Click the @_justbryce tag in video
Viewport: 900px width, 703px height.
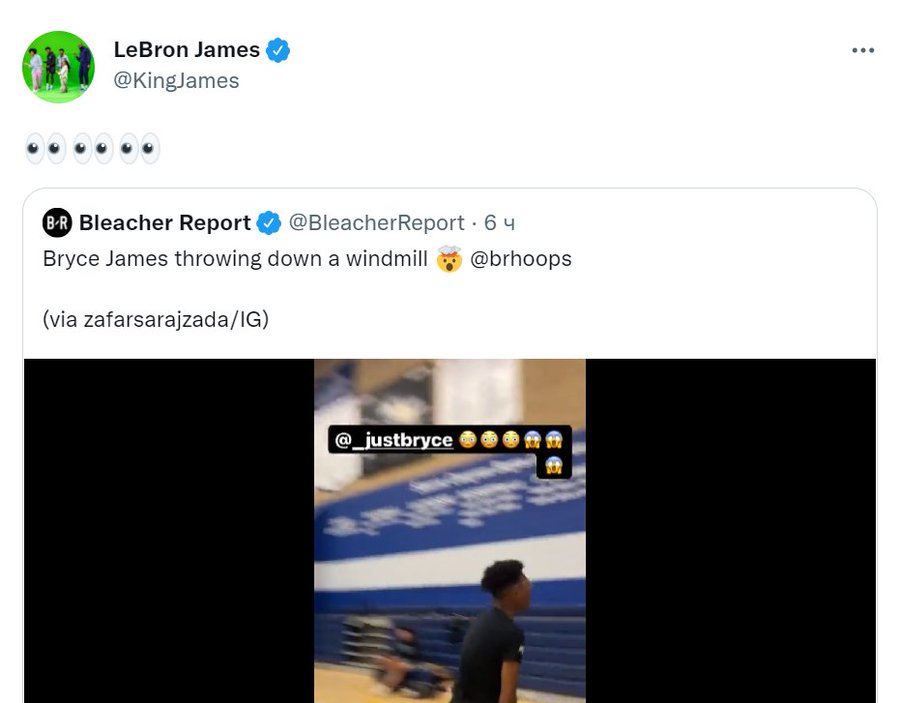click(x=394, y=440)
